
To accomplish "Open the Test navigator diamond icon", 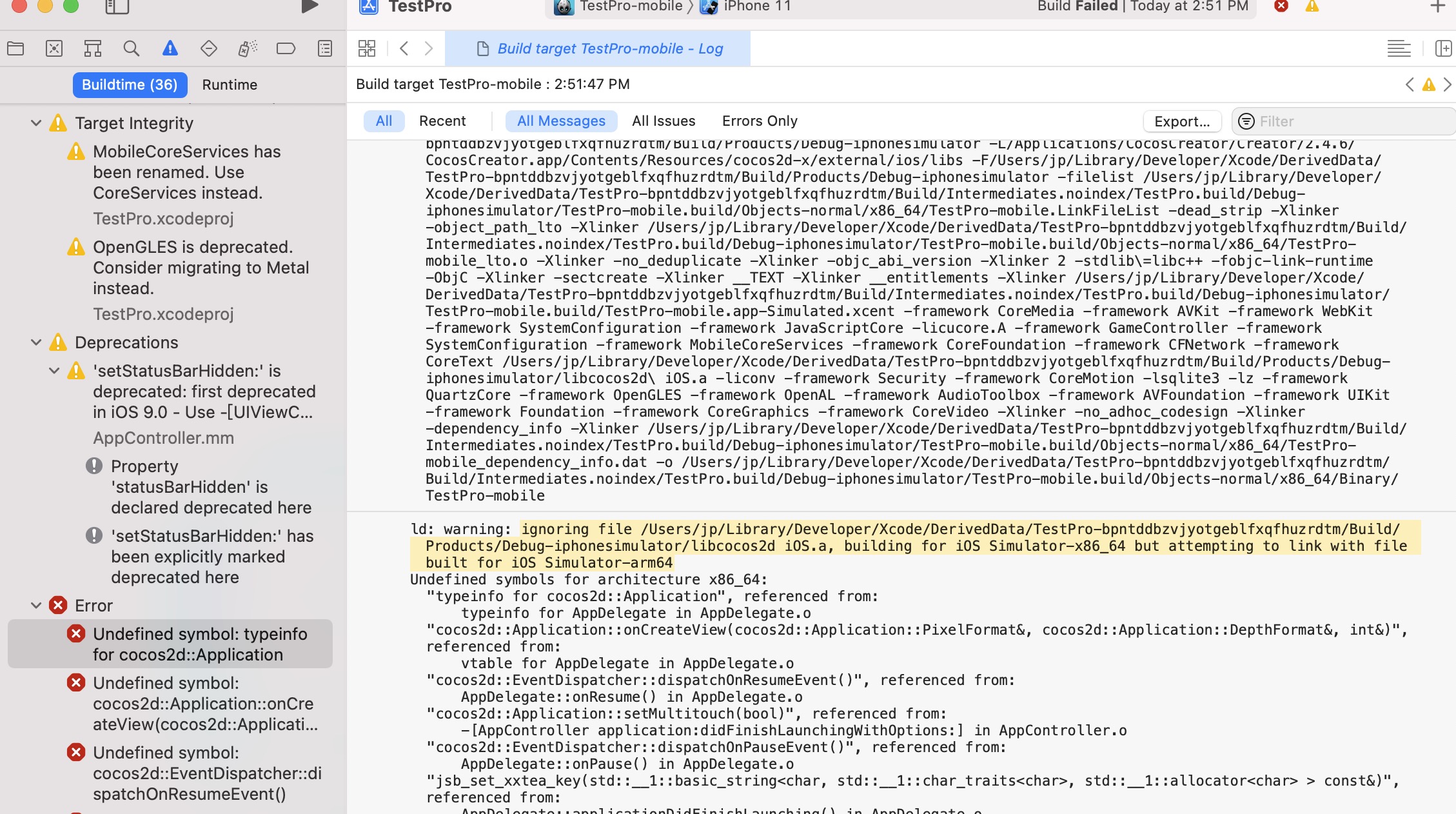I will click(209, 48).
